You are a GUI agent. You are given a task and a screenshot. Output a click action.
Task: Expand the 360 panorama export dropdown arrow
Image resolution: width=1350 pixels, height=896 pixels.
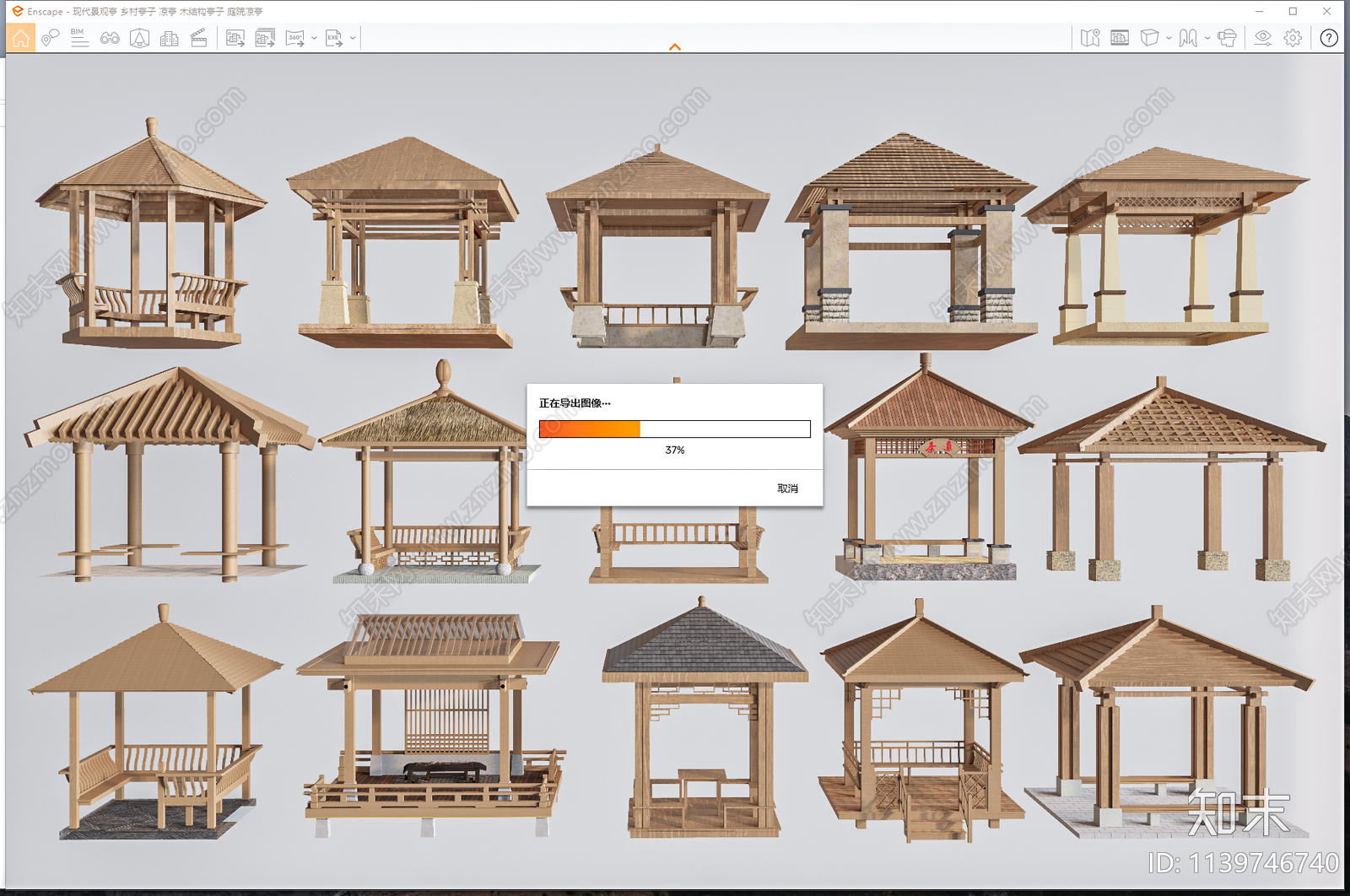point(314,38)
